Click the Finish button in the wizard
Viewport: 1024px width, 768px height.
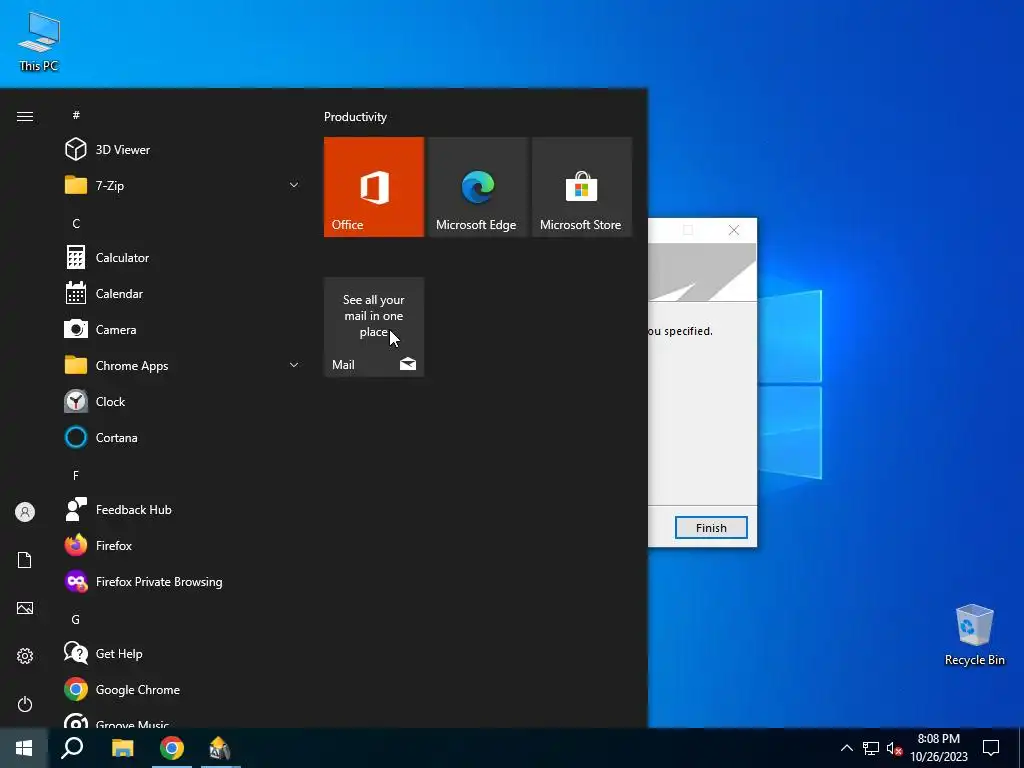pyautogui.click(x=711, y=528)
